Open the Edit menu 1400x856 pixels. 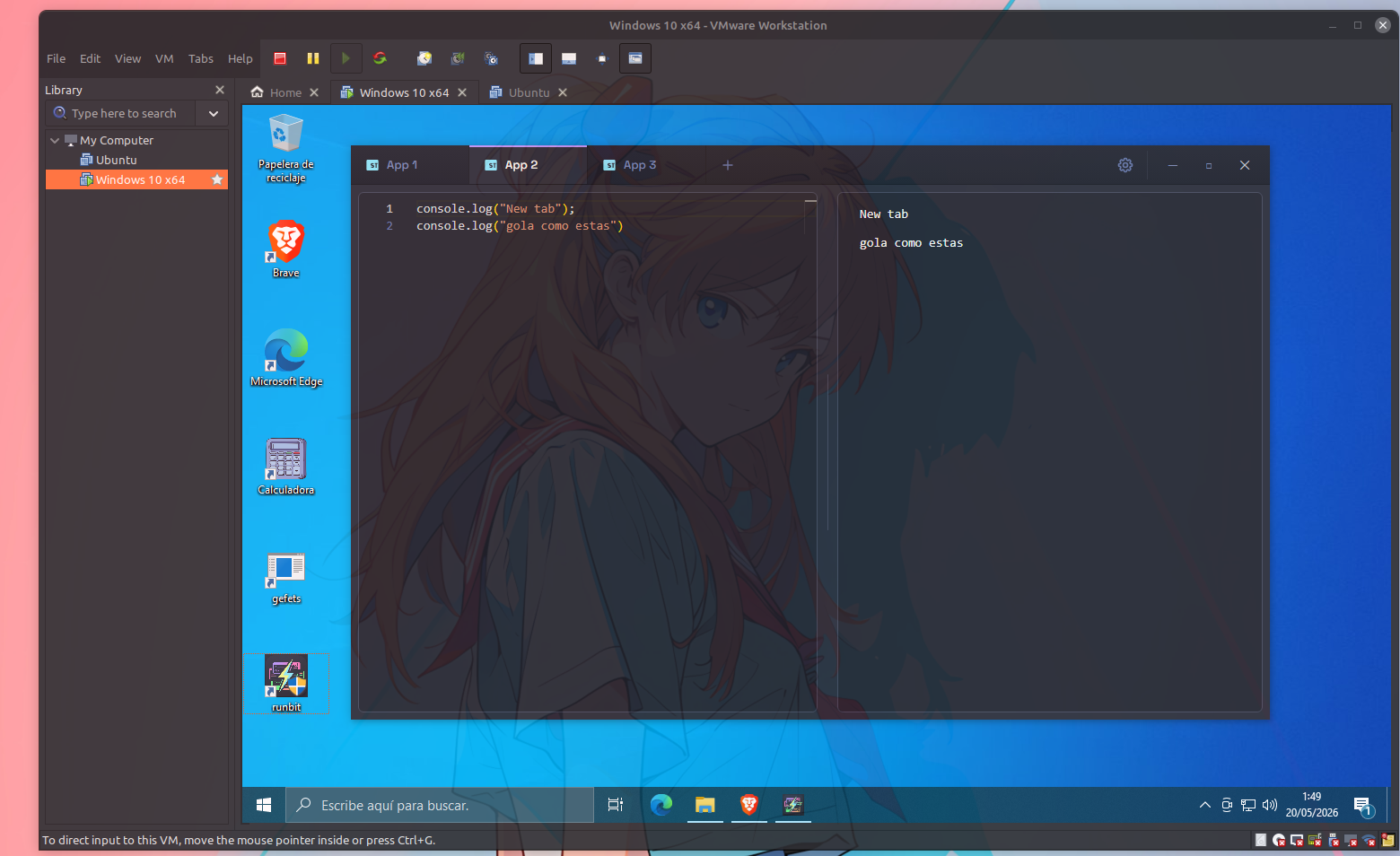click(90, 58)
